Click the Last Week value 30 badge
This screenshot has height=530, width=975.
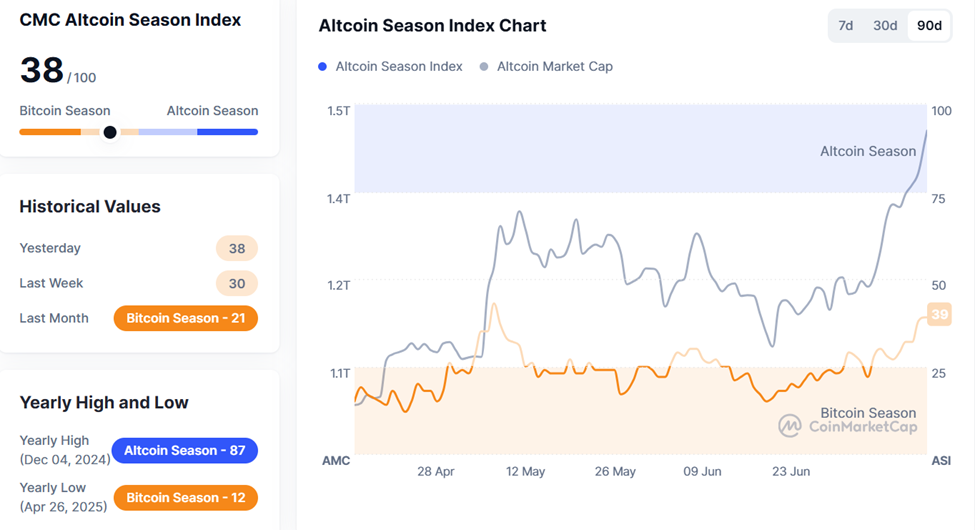[x=237, y=283]
